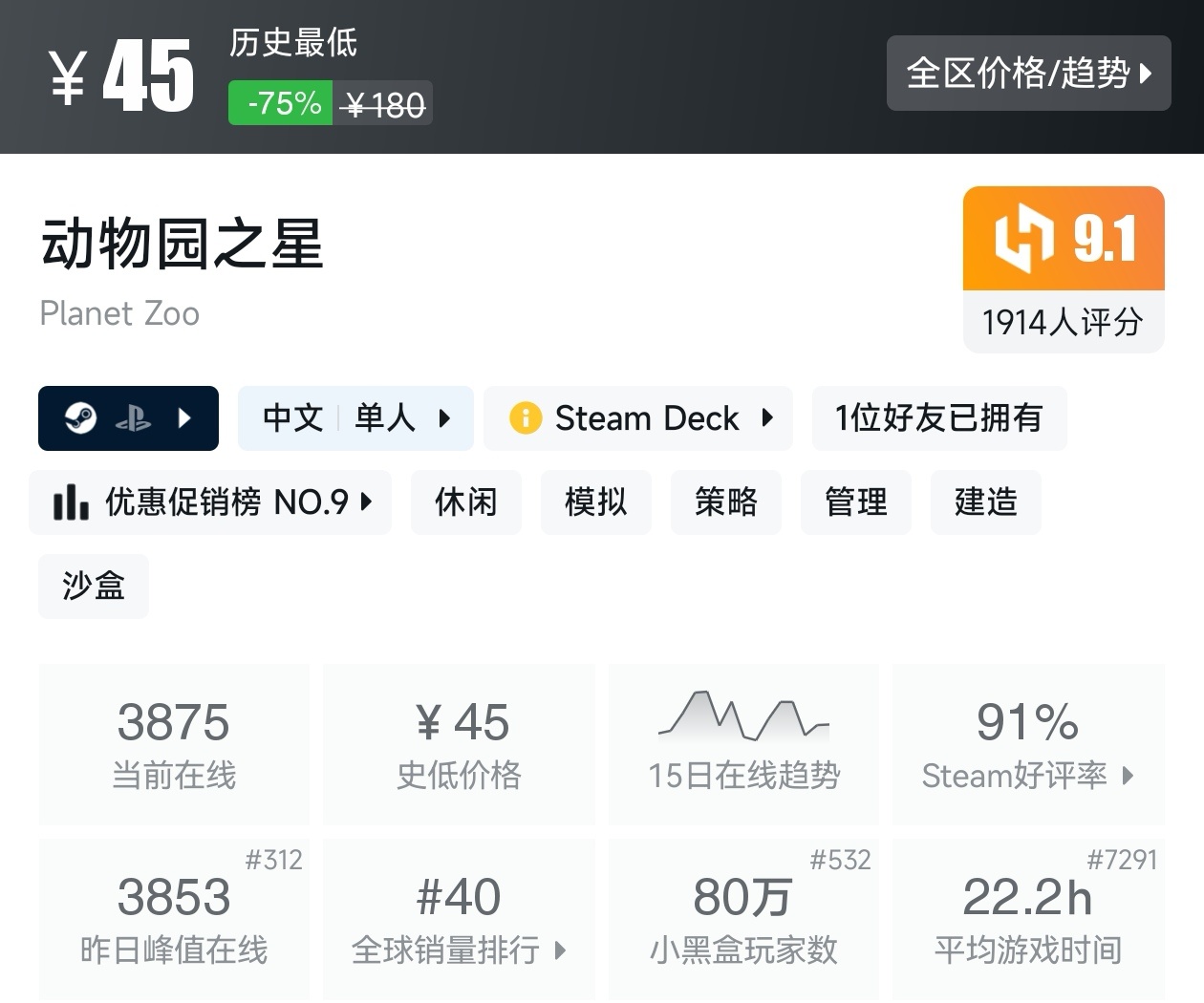Viewport: 1204px width, 1003px height.
Task: Select the 模拟 tag
Action: 596,501
